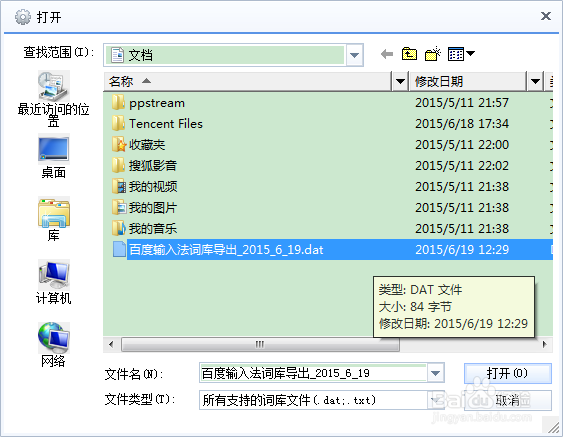Click the 取消 button

pos(507,400)
